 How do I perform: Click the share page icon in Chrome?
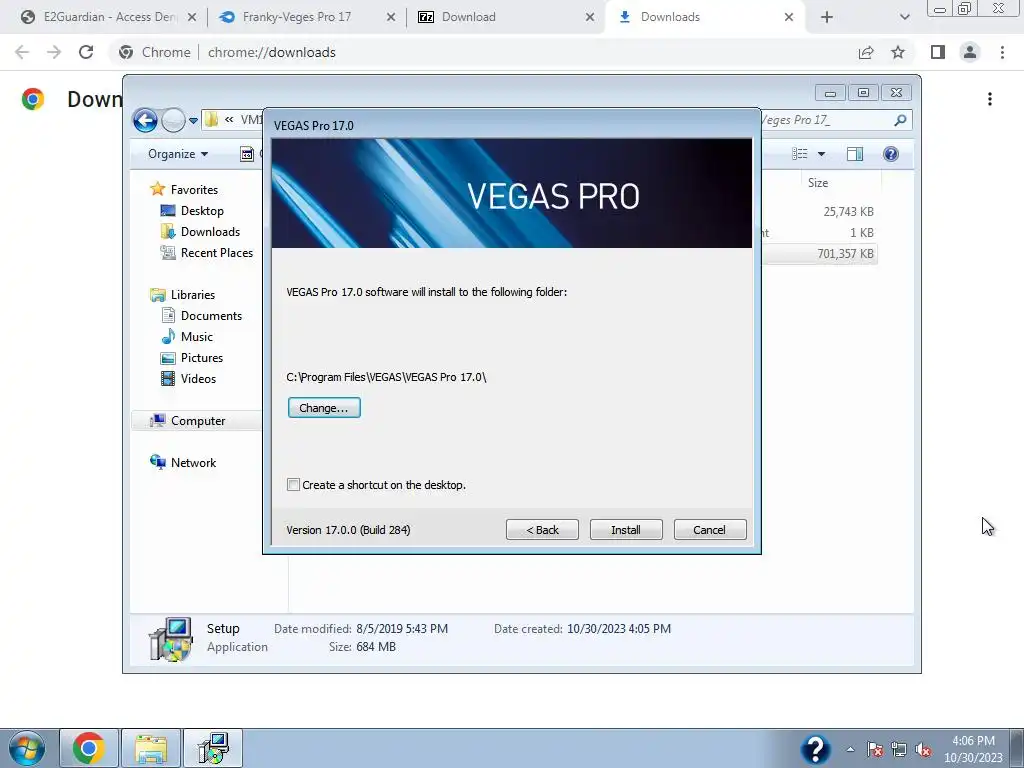[866, 52]
